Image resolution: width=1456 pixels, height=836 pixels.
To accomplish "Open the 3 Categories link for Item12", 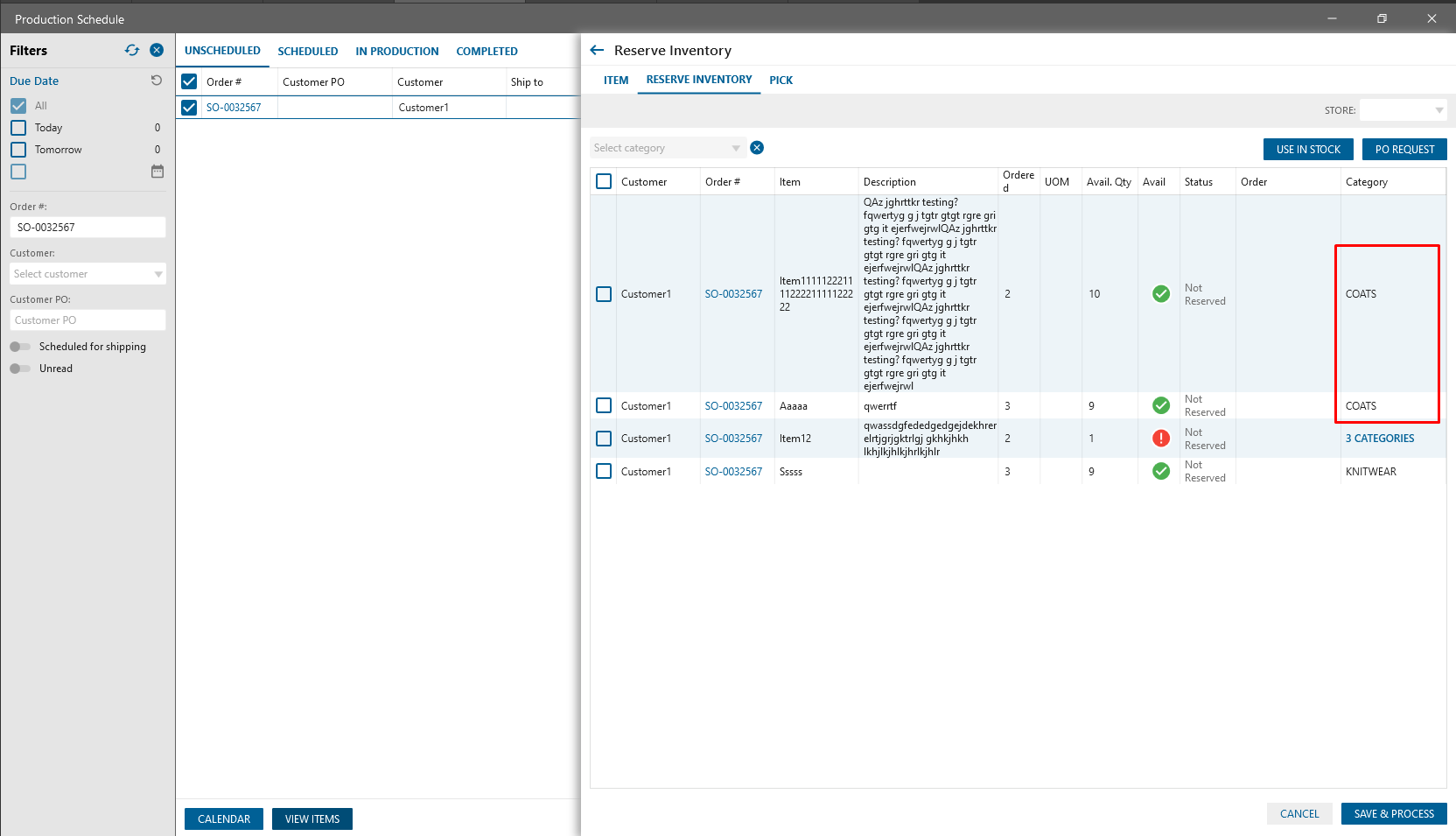I will (1380, 439).
